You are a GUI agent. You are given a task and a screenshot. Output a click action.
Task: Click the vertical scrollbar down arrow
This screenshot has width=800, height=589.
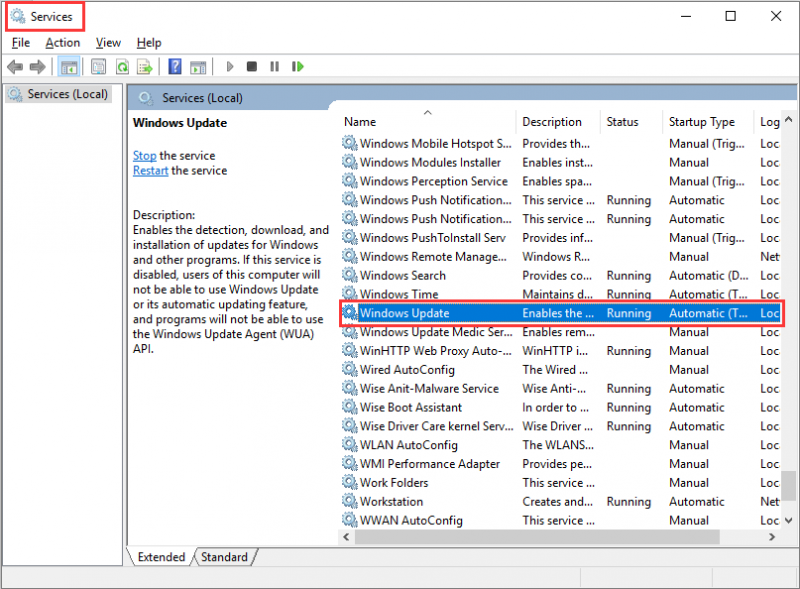pyautogui.click(x=789, y=521)
